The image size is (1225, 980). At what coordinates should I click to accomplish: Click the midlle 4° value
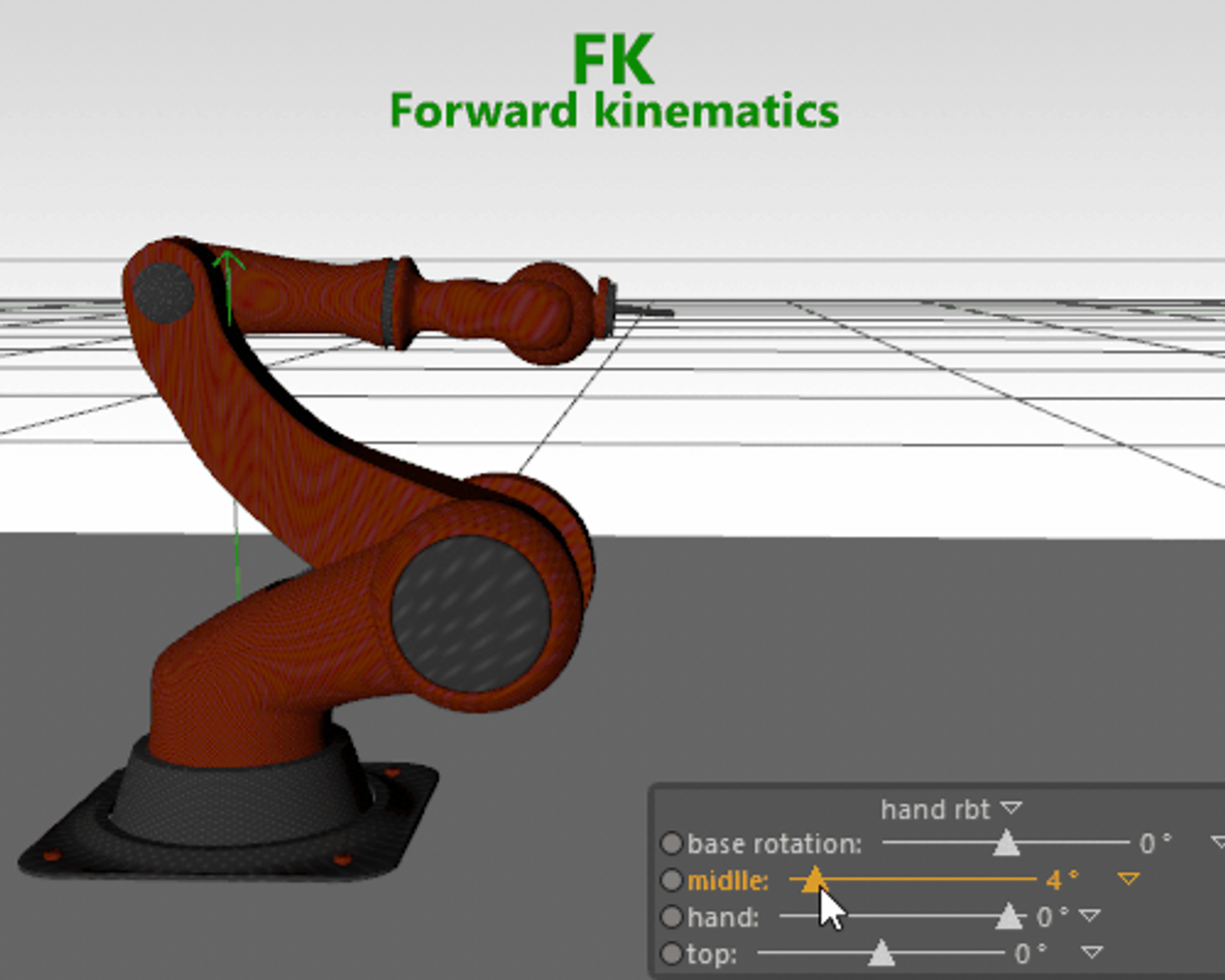(x=1062, y=880)
